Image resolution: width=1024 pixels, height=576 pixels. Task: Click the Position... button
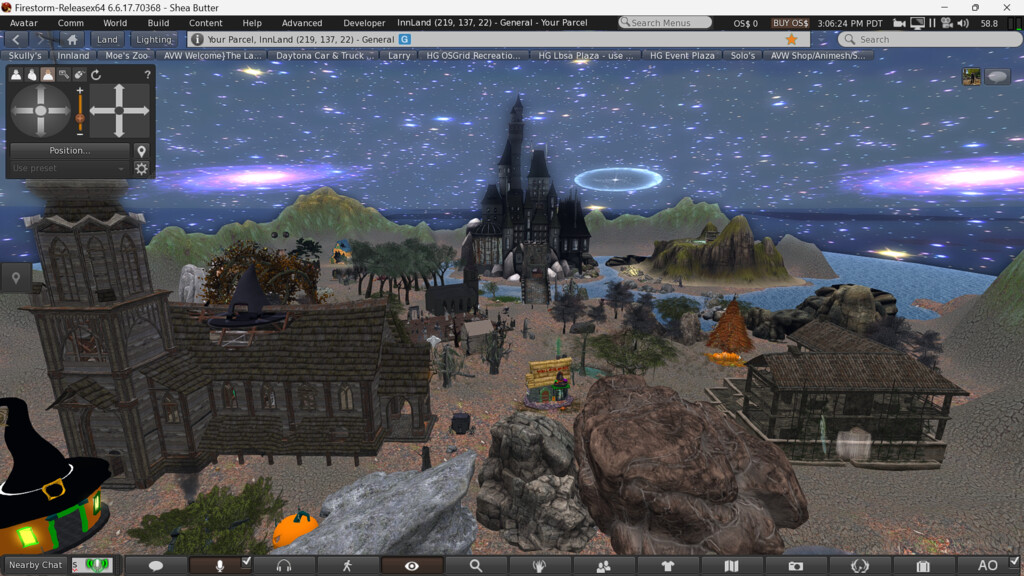point(69,151)
